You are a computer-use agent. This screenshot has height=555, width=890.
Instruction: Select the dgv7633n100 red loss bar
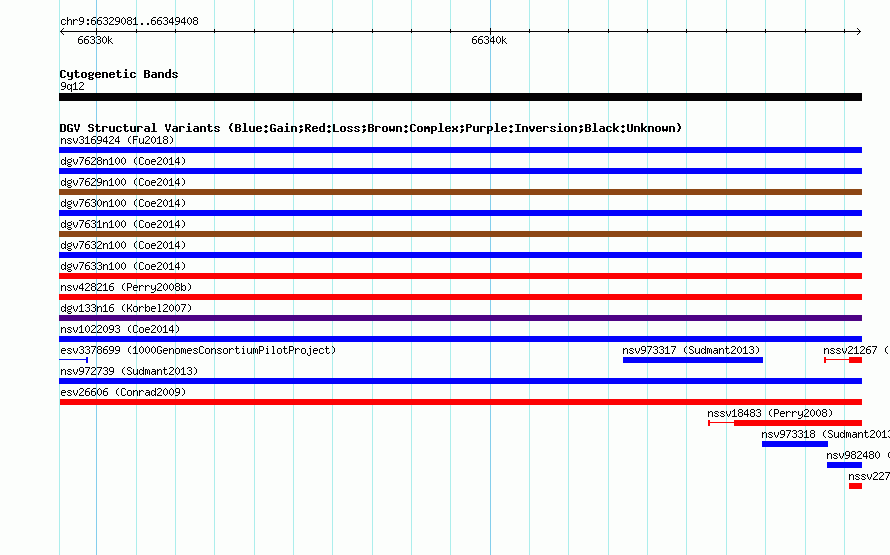pyautogui.click(x=460, y=276)
